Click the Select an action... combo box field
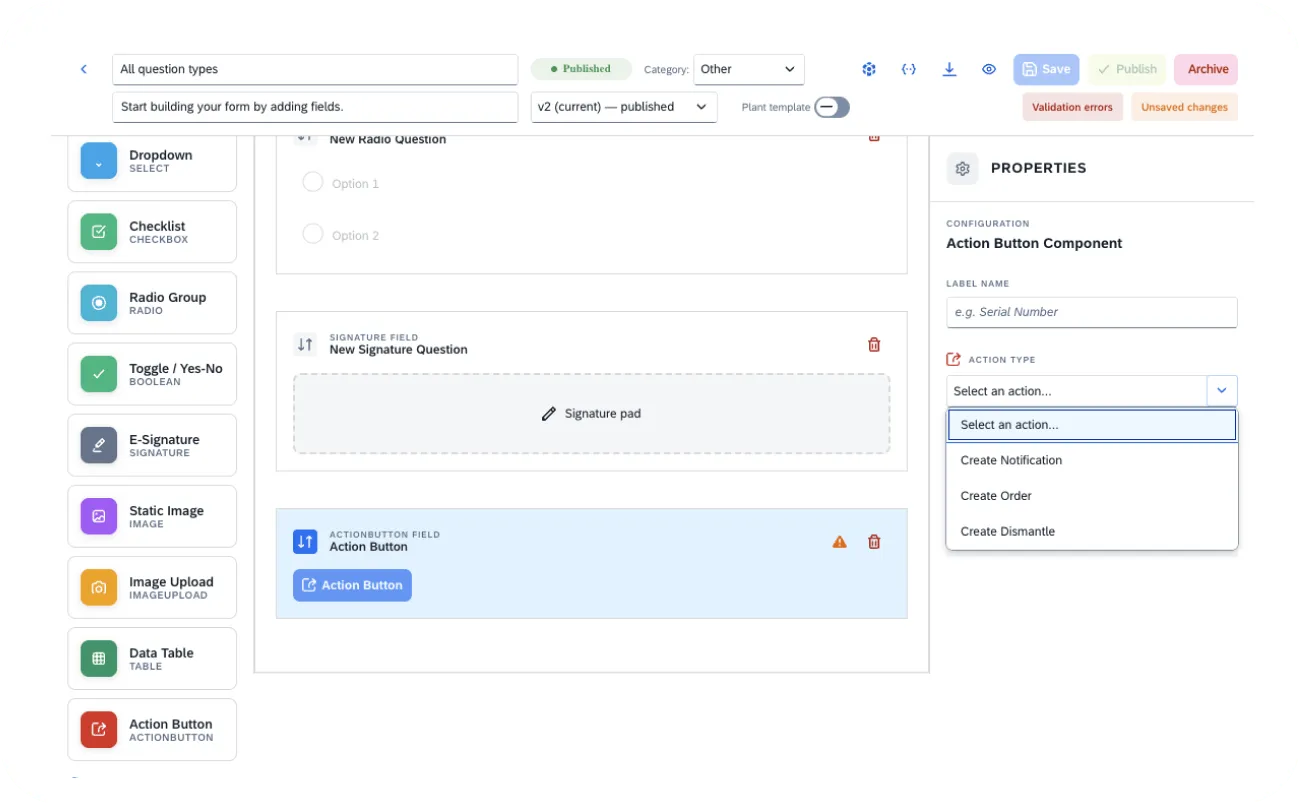This screenshot has width=1300, height=804. [1077, 391]
